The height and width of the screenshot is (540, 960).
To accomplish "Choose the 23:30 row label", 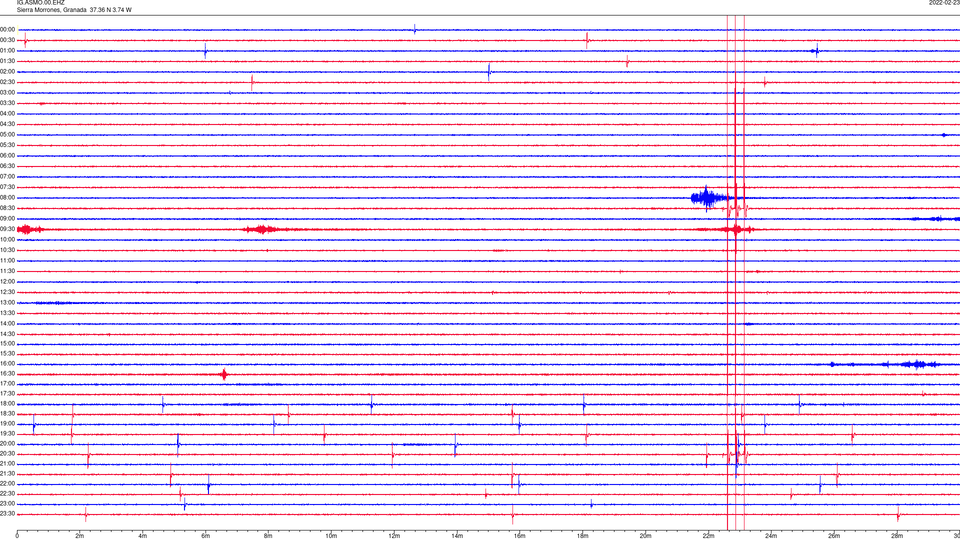I will tap(7, 514).
